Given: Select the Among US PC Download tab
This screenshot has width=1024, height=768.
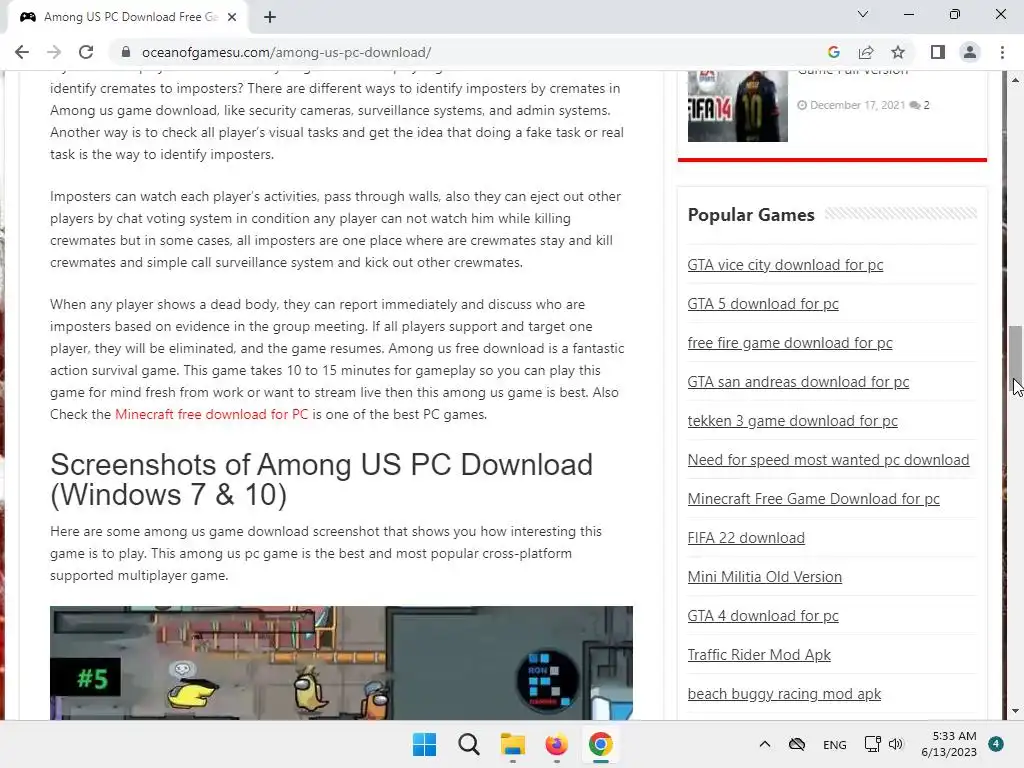Looking at the screenshot, I should pos(127,17).
